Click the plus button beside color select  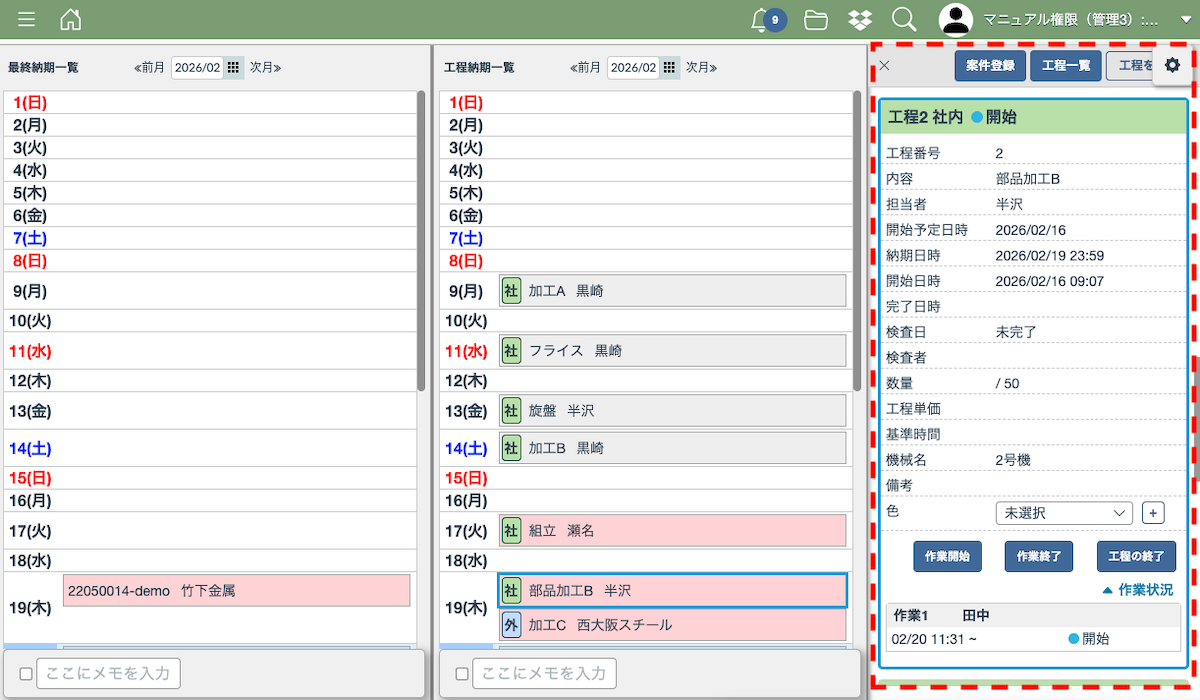1152,513
